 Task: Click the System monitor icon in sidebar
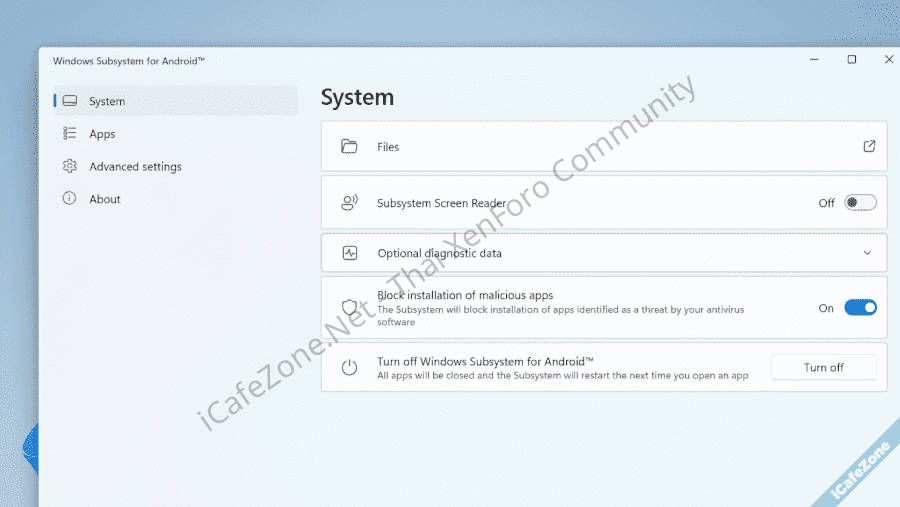coord(69,101)
